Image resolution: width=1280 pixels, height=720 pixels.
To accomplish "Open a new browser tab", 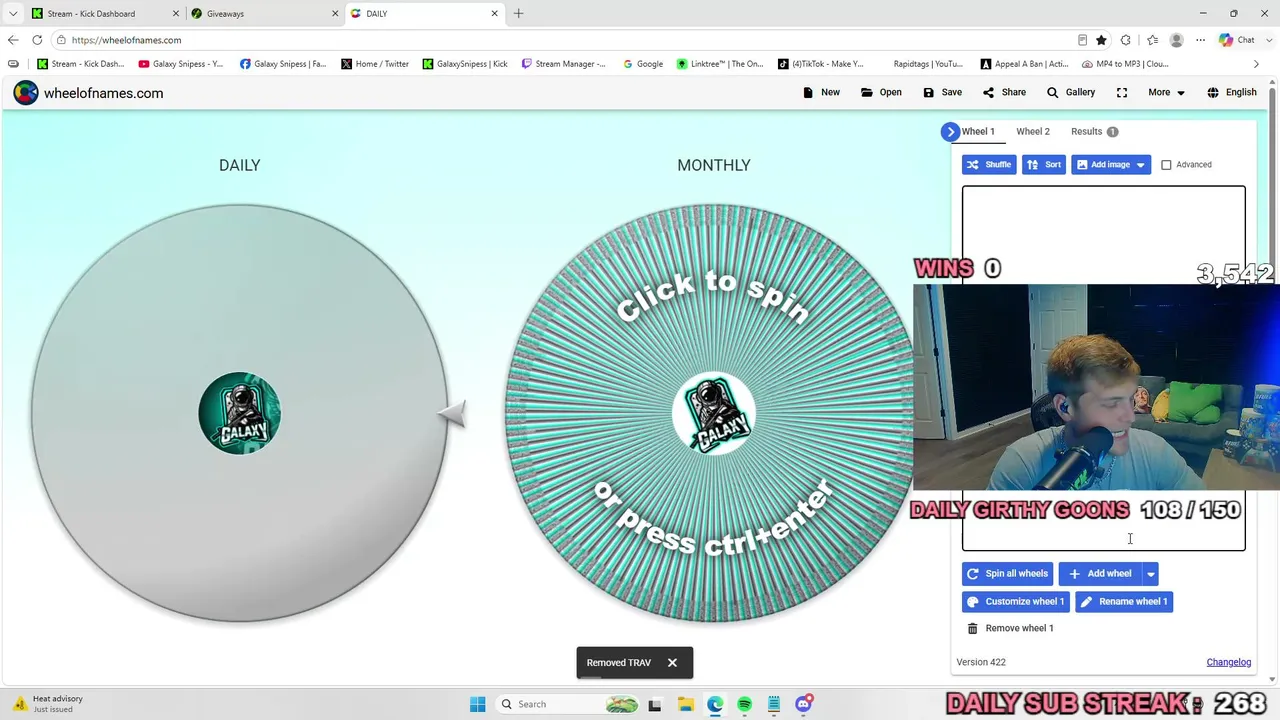I will [518, 14].
